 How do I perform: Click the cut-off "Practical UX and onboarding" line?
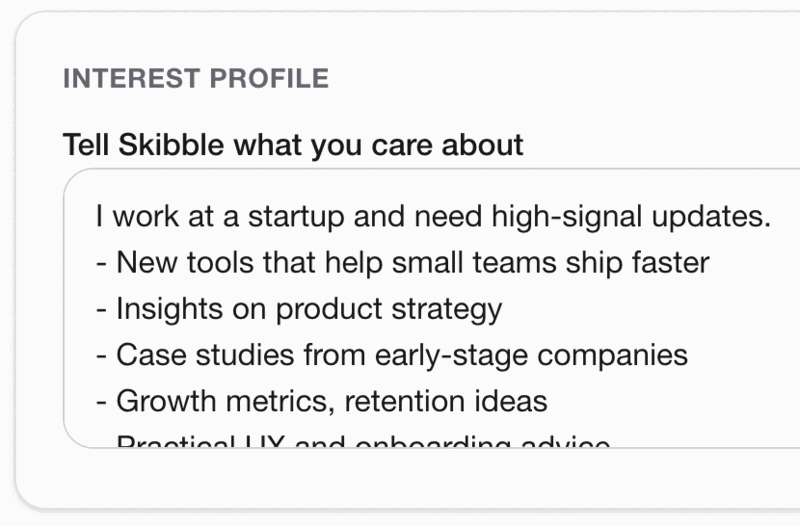point(362,441)
